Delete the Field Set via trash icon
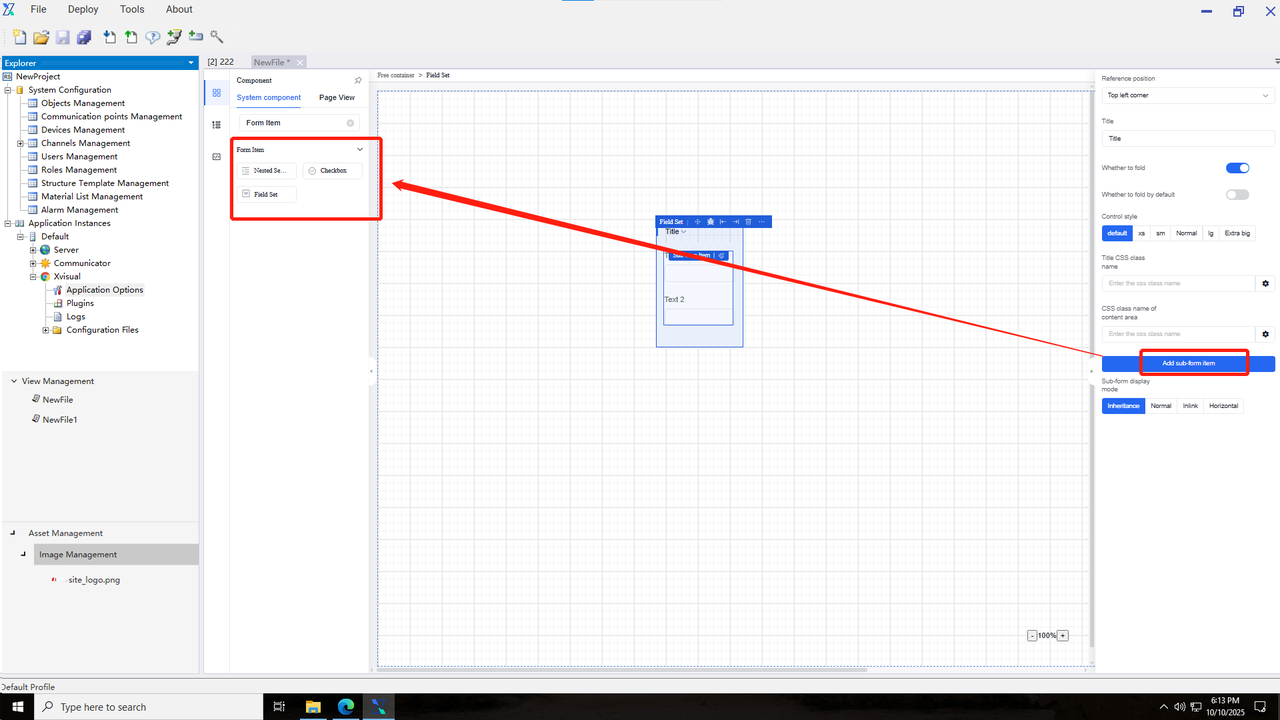This screenshot has width=1280, height=720. (x=748, y=222)
